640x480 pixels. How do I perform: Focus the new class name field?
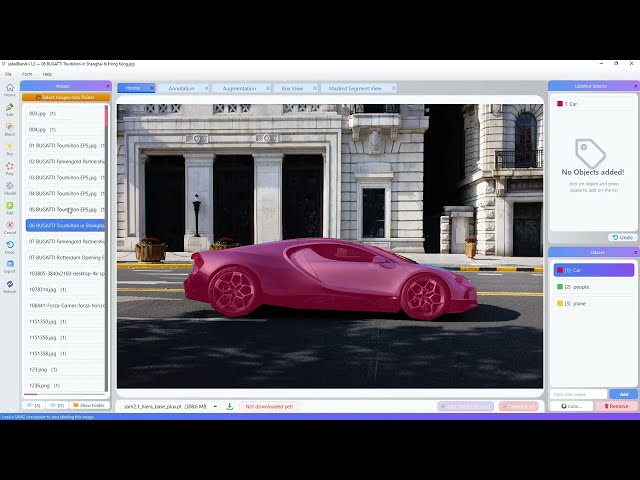click(578, 394)
